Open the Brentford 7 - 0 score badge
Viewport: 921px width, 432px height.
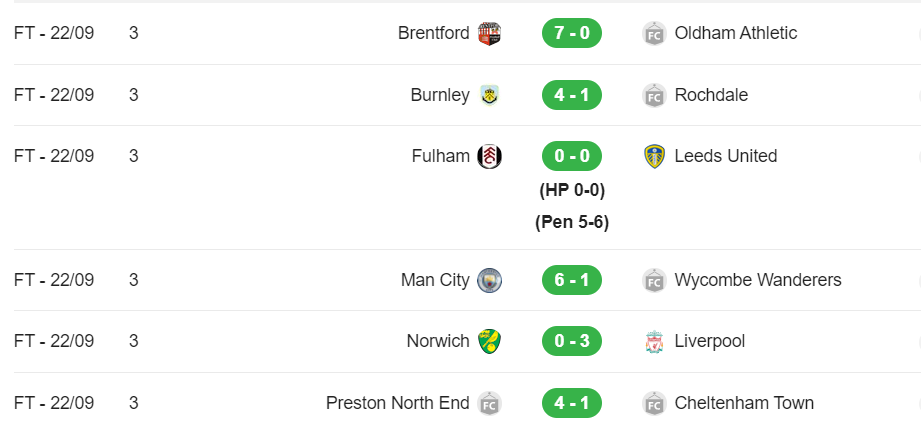click(572, 33)
